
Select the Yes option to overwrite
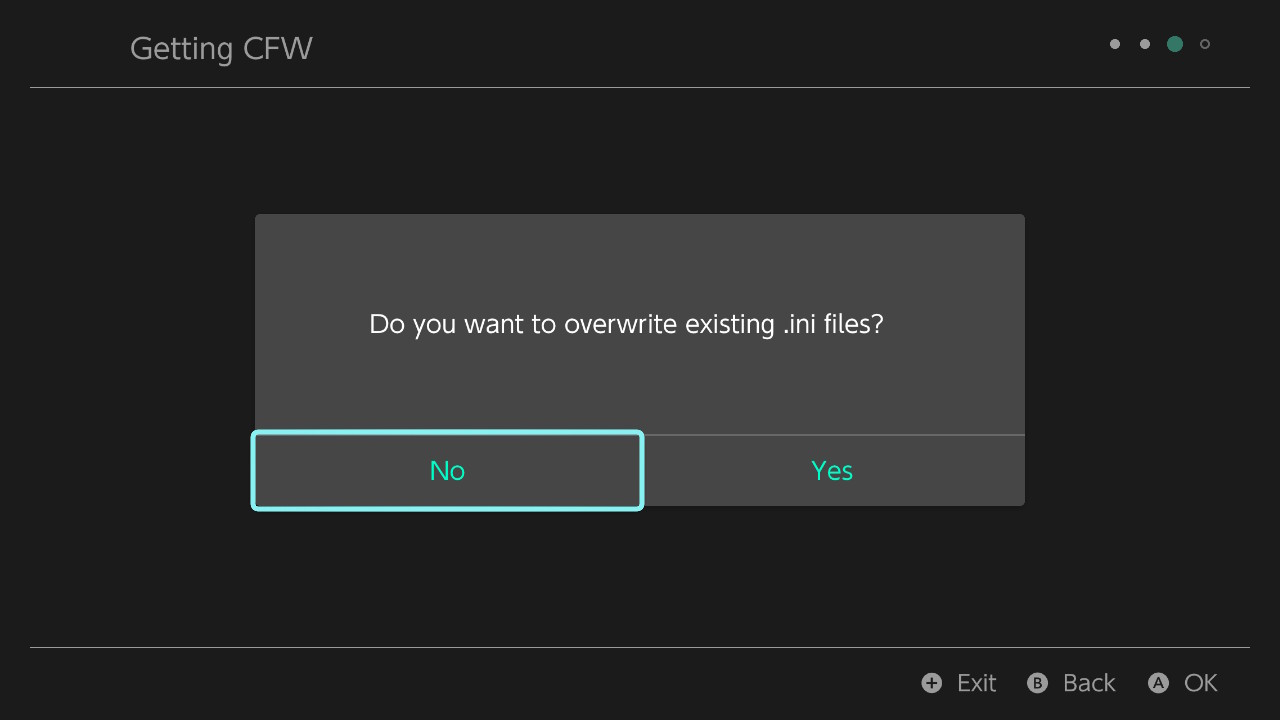(831, 470)
